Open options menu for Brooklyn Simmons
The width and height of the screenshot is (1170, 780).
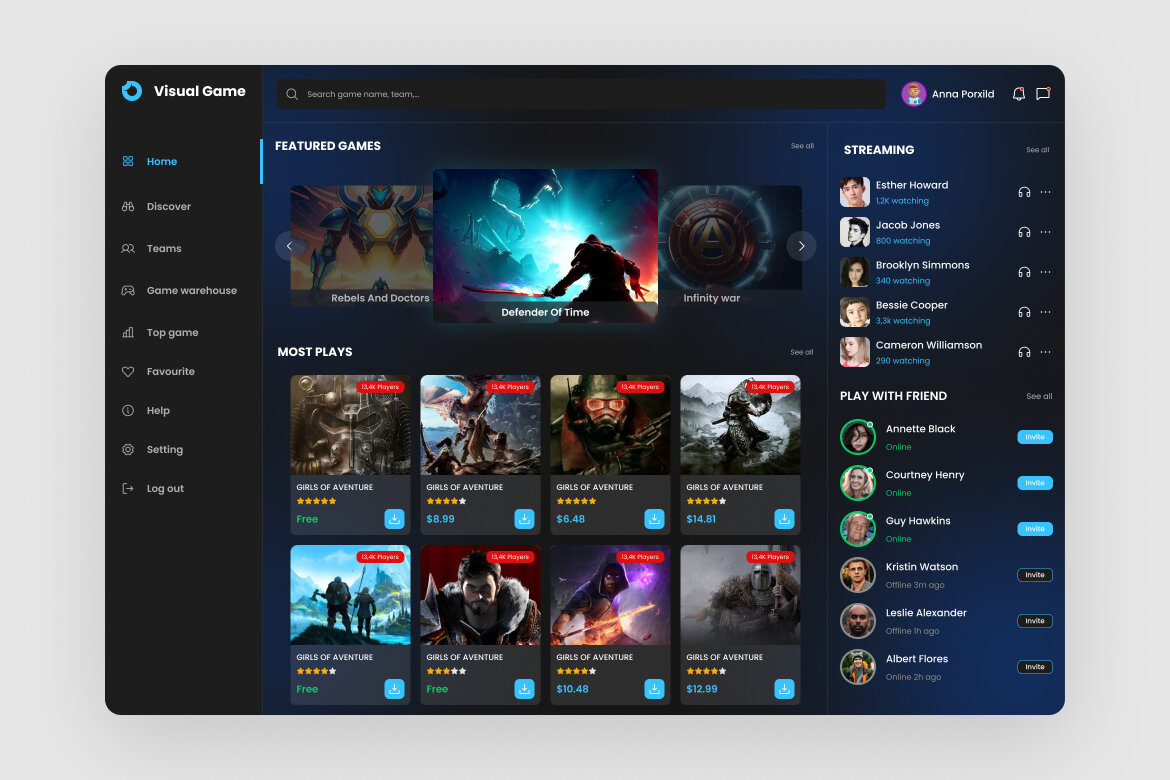(x=1045, y=271)
